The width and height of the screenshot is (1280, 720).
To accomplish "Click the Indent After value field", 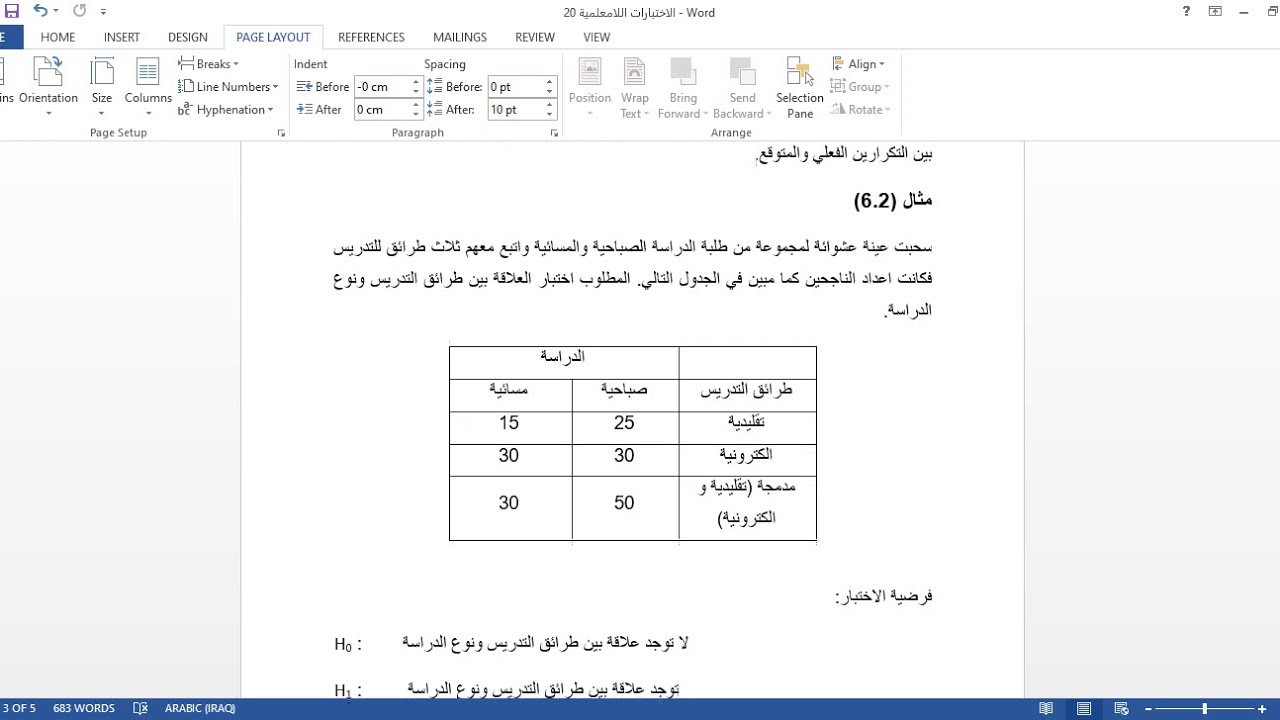I will 382,110.
